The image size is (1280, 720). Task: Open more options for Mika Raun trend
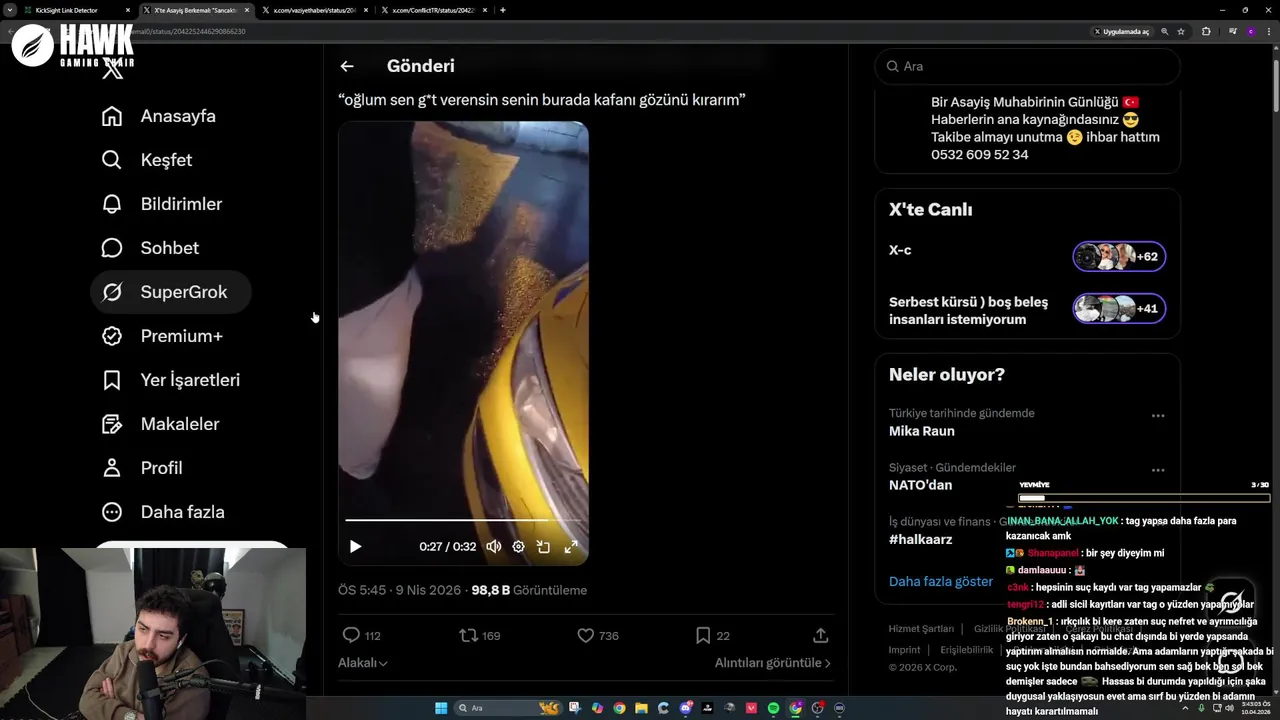click(x=1158, y=415)
